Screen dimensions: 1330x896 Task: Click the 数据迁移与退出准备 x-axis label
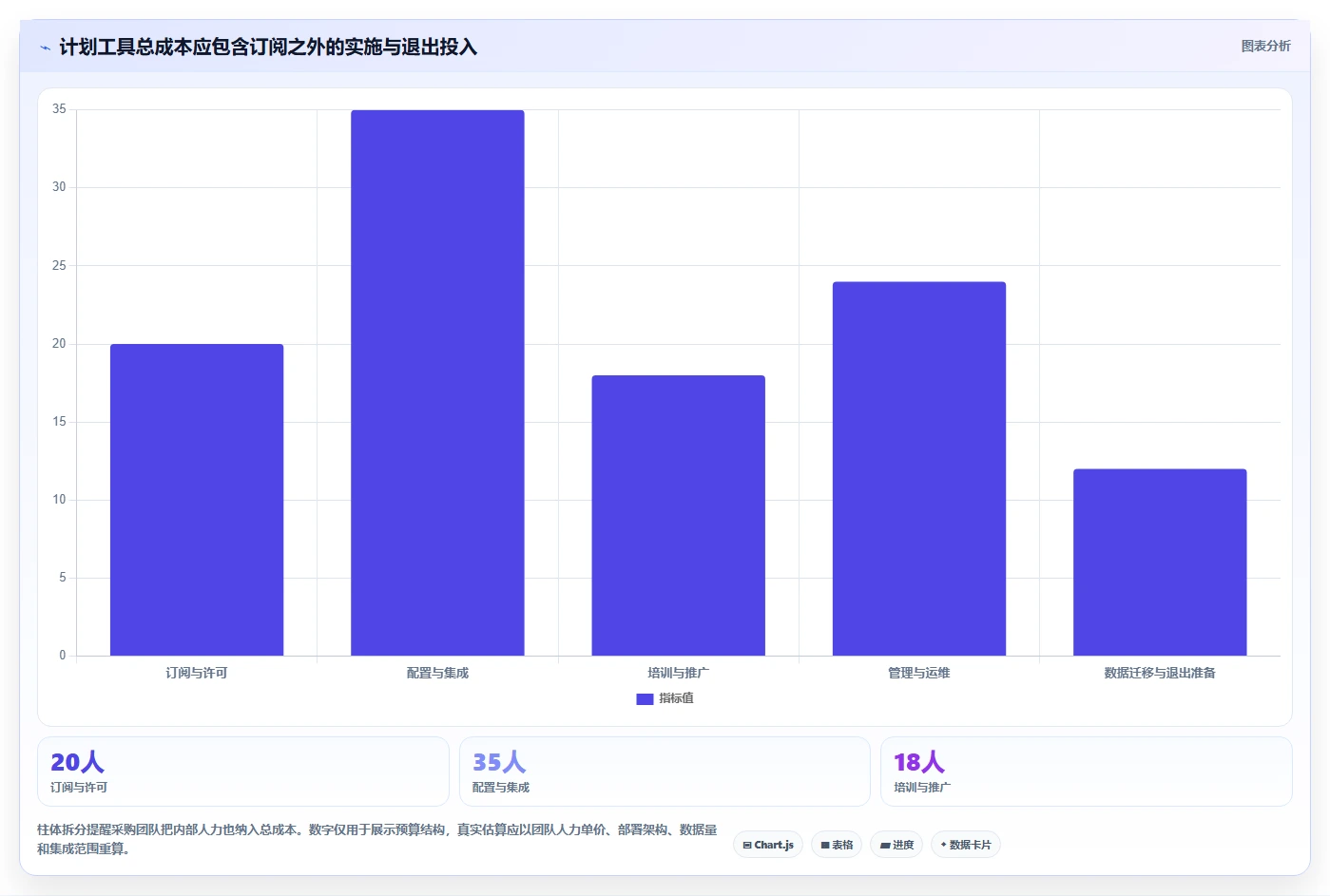pyautogui.click(x=1160, y=673)
